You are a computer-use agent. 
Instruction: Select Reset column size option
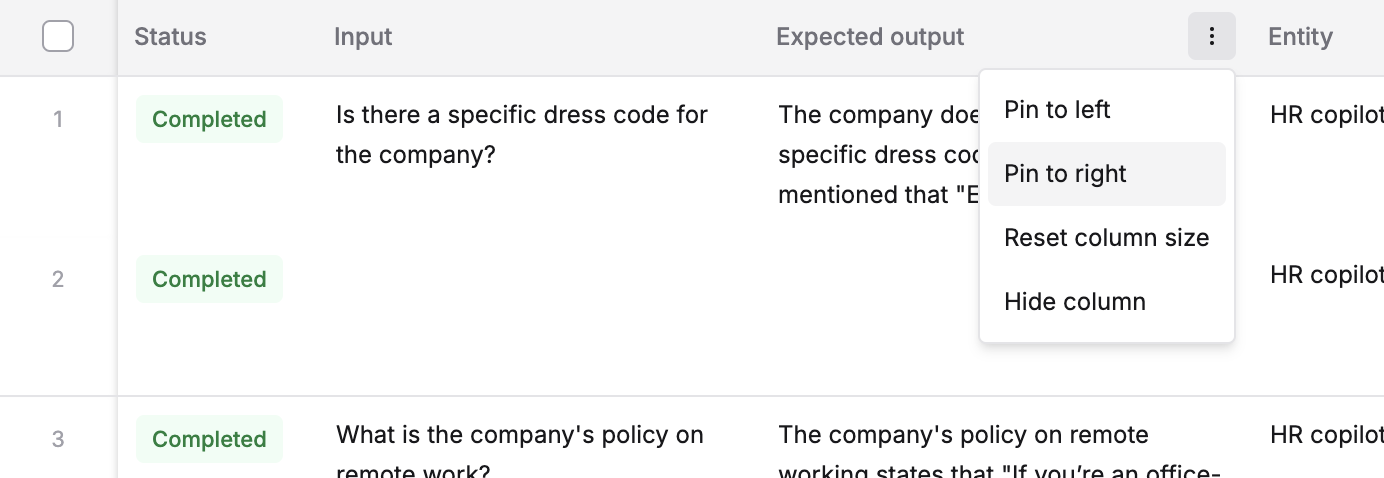[x=1106, y=238]
